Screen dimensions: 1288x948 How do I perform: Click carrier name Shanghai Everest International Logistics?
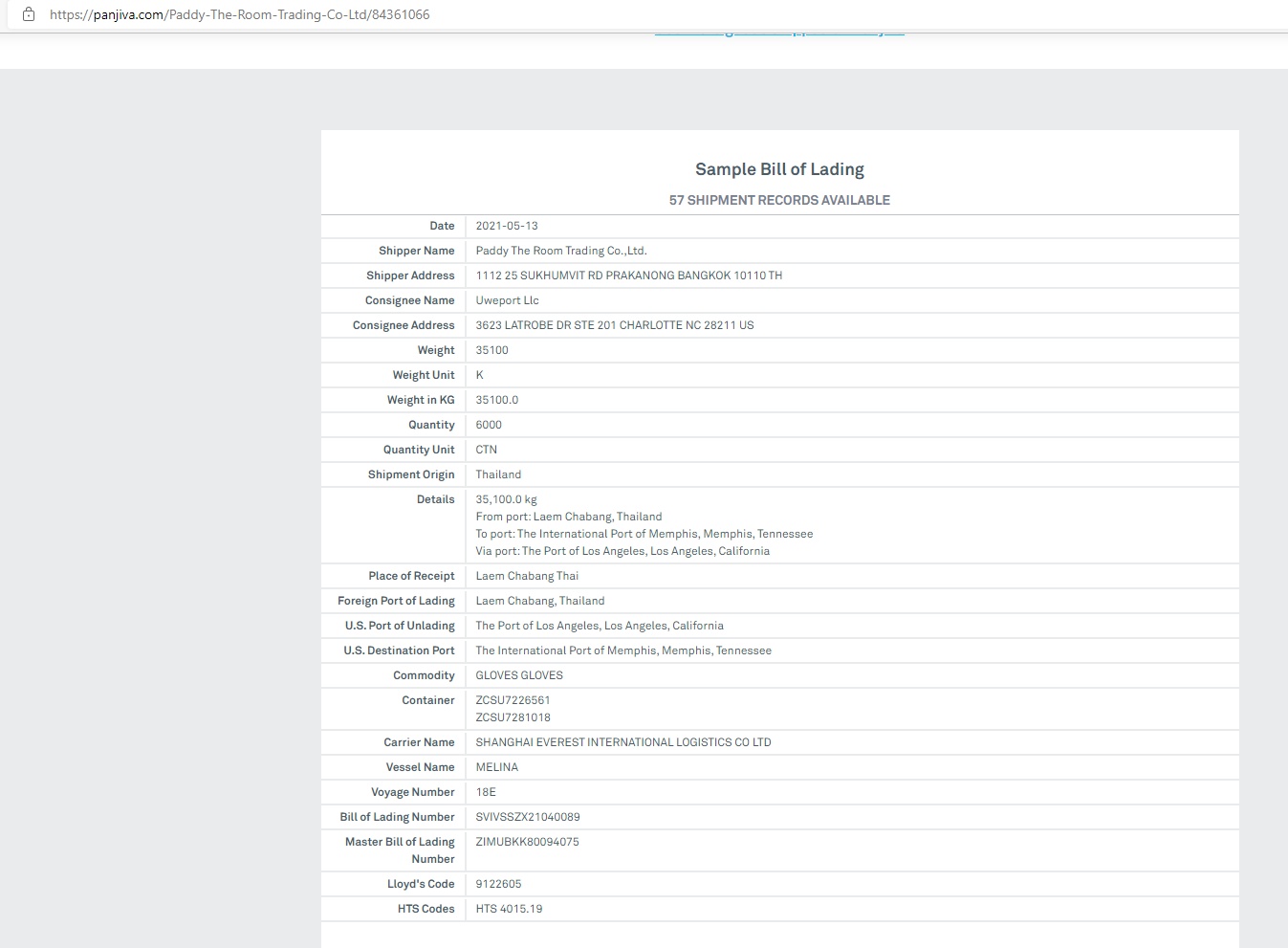623,742
